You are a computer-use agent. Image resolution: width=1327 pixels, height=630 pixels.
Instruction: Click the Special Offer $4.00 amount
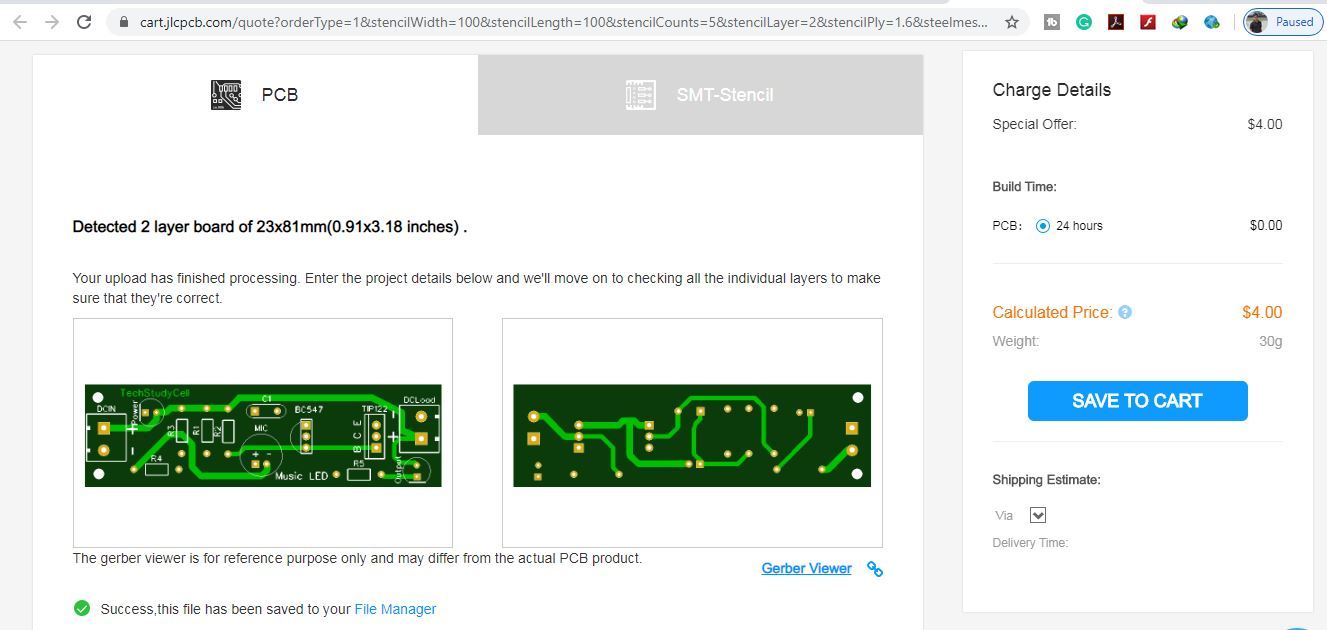[x=1265, y=124]
